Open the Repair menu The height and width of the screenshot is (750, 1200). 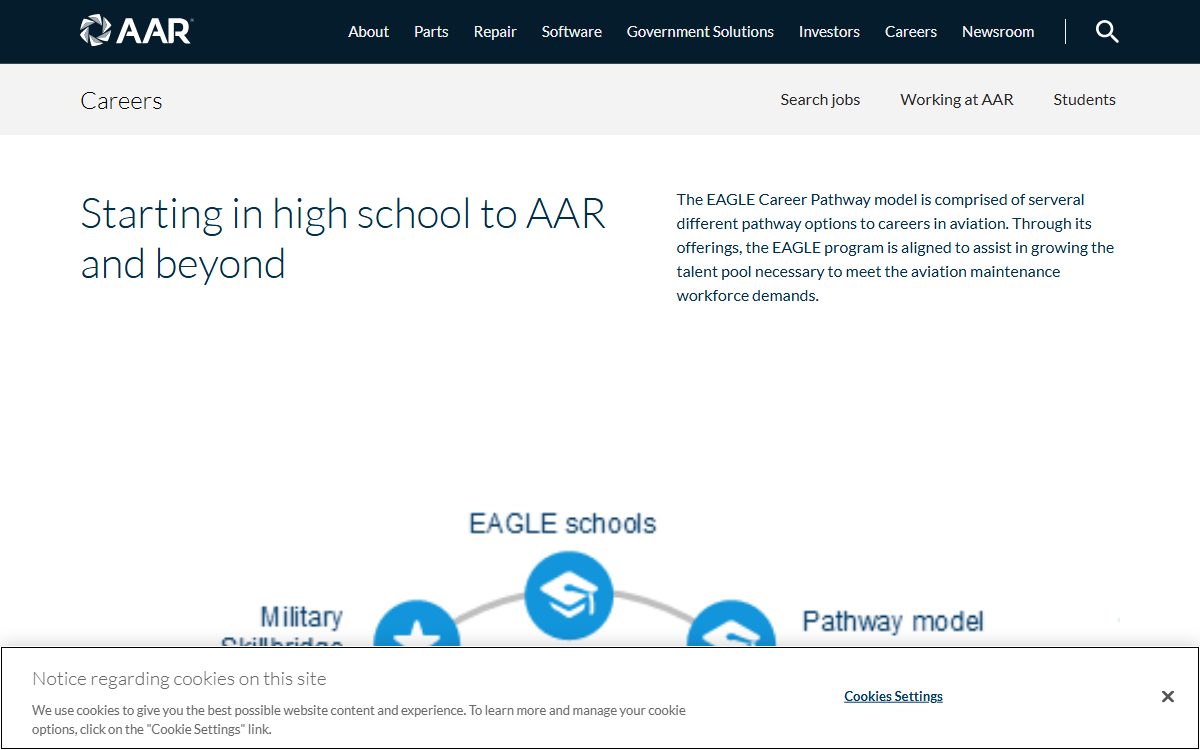[495, 32]
